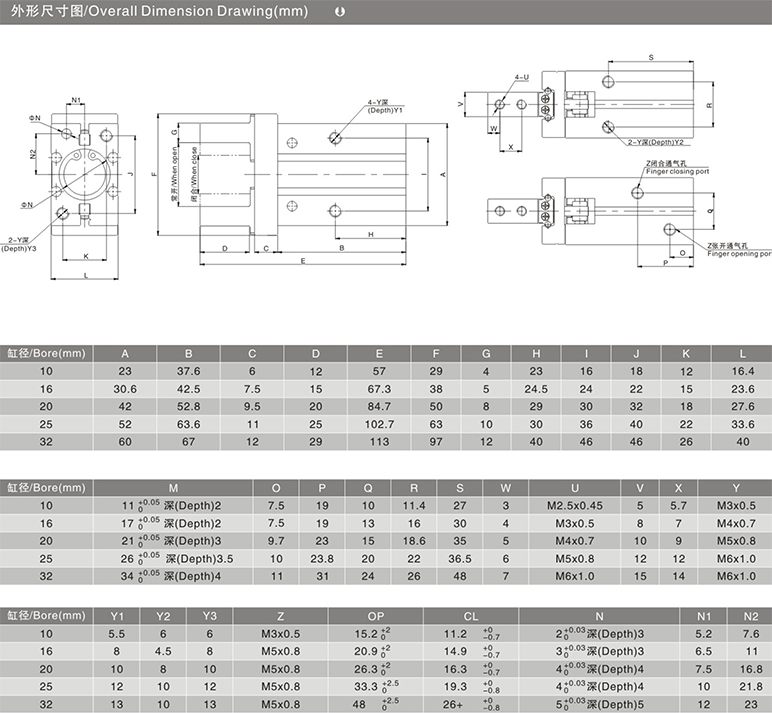Screen dimensions: 772x713
Task: Click column header 'U' in the second table
Action: [575, 488]
